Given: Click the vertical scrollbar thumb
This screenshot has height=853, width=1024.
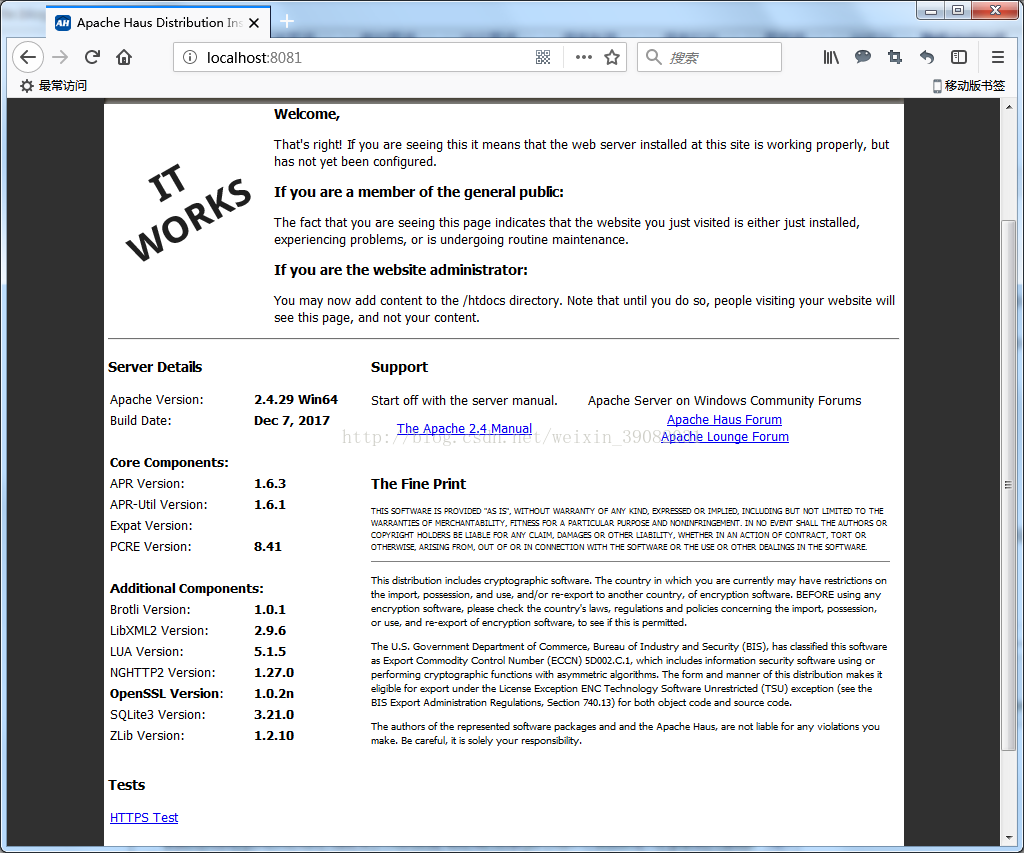Looking at the screenshot, I should point(1009,485).
